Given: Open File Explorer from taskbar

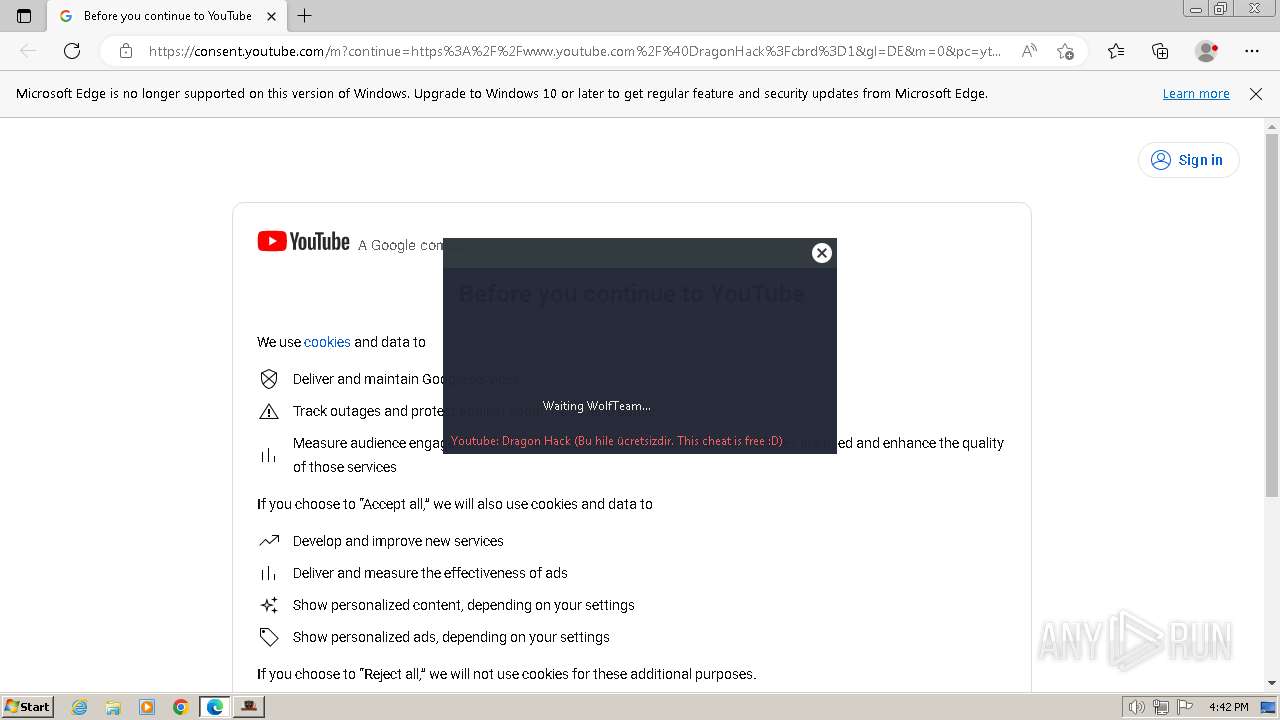Looking at the screenshot, I should point(113,707).
